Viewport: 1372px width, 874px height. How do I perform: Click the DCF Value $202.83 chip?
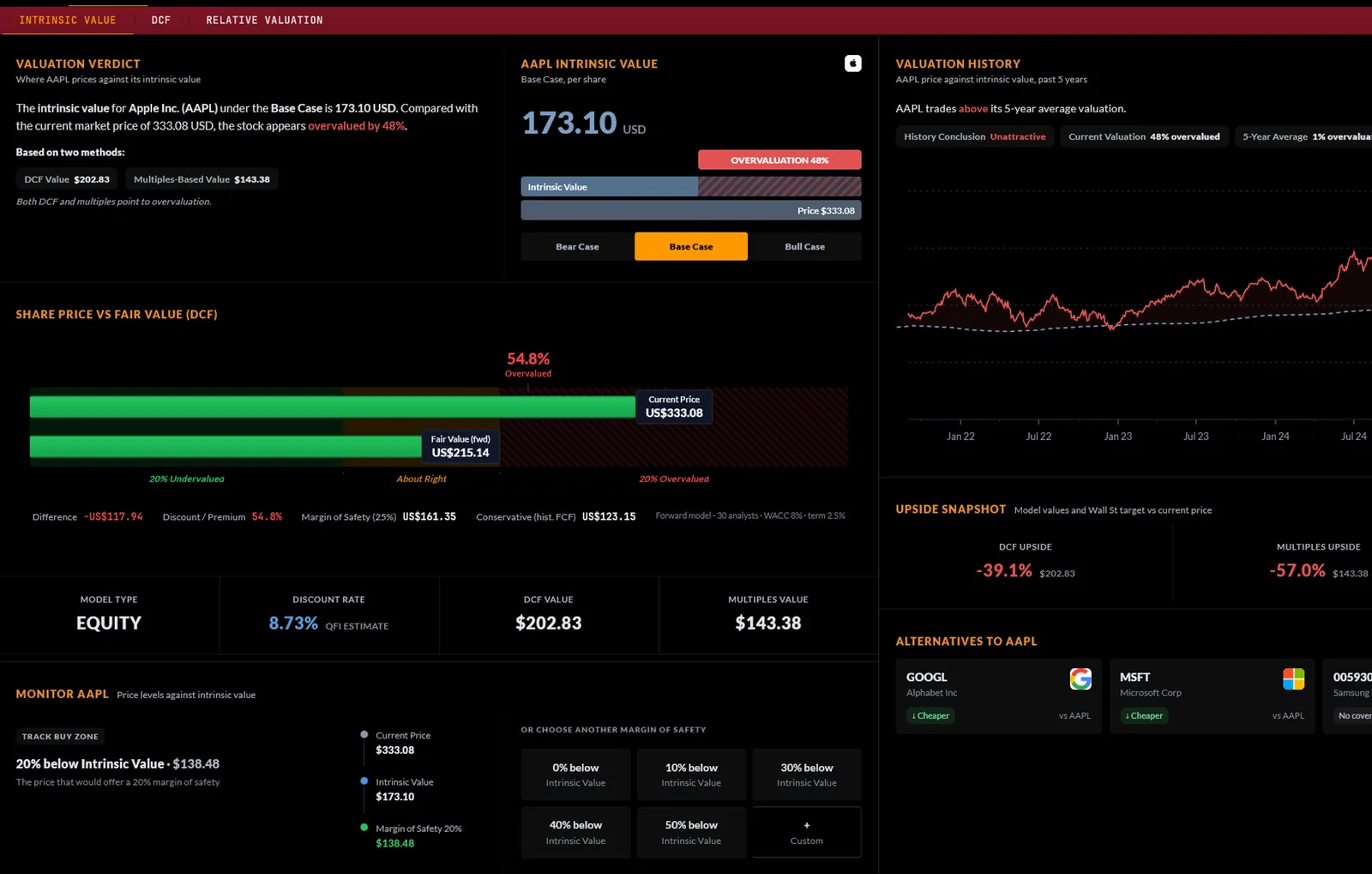(67, 179)
